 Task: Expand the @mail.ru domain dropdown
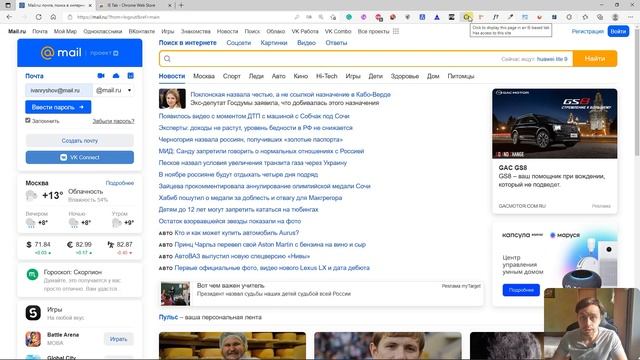[113, 90]
